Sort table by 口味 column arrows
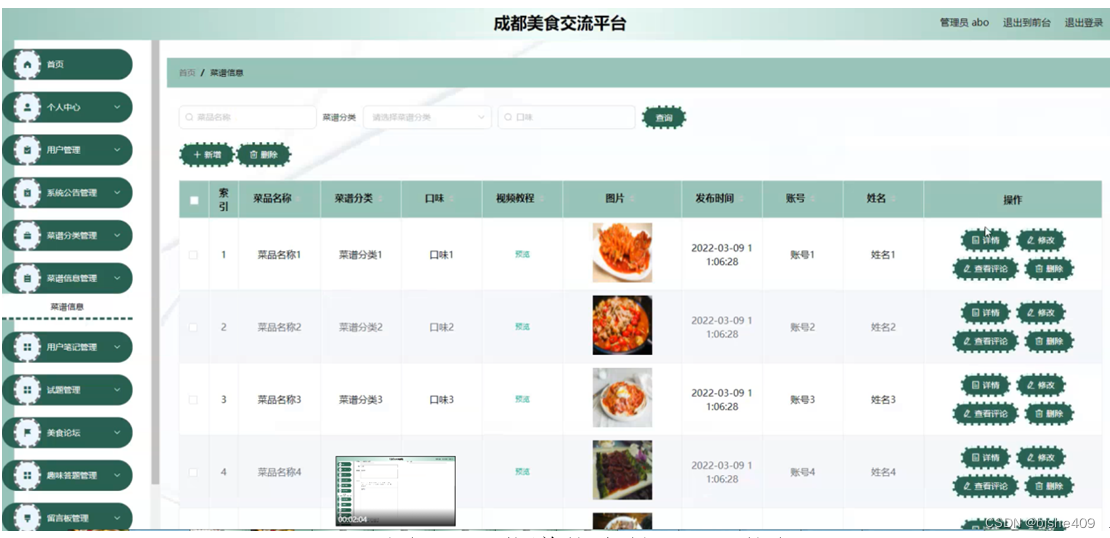The height and width of the screenshot is (538, 1110). (450, 200)
